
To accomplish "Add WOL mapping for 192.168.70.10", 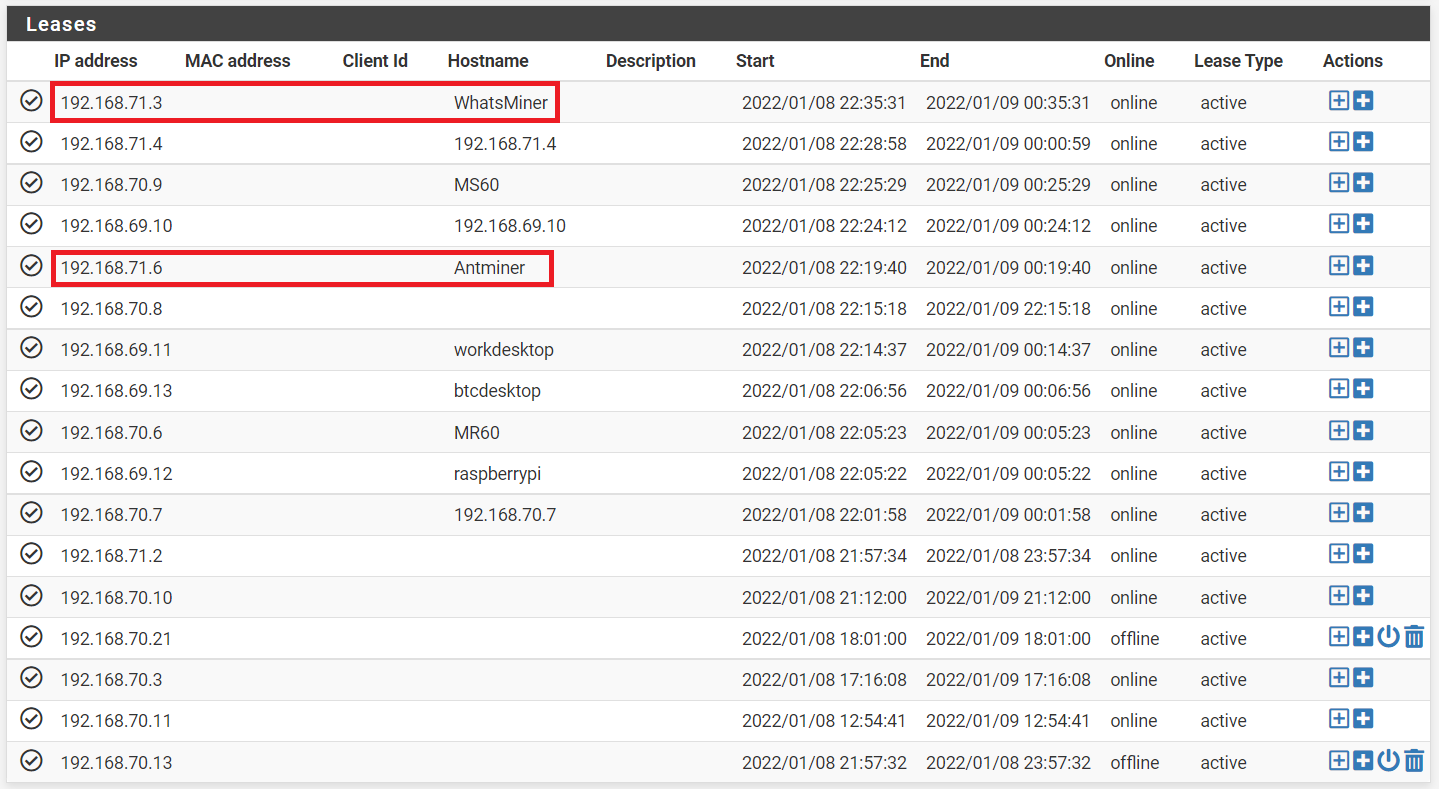I will tap(1363, 596).
